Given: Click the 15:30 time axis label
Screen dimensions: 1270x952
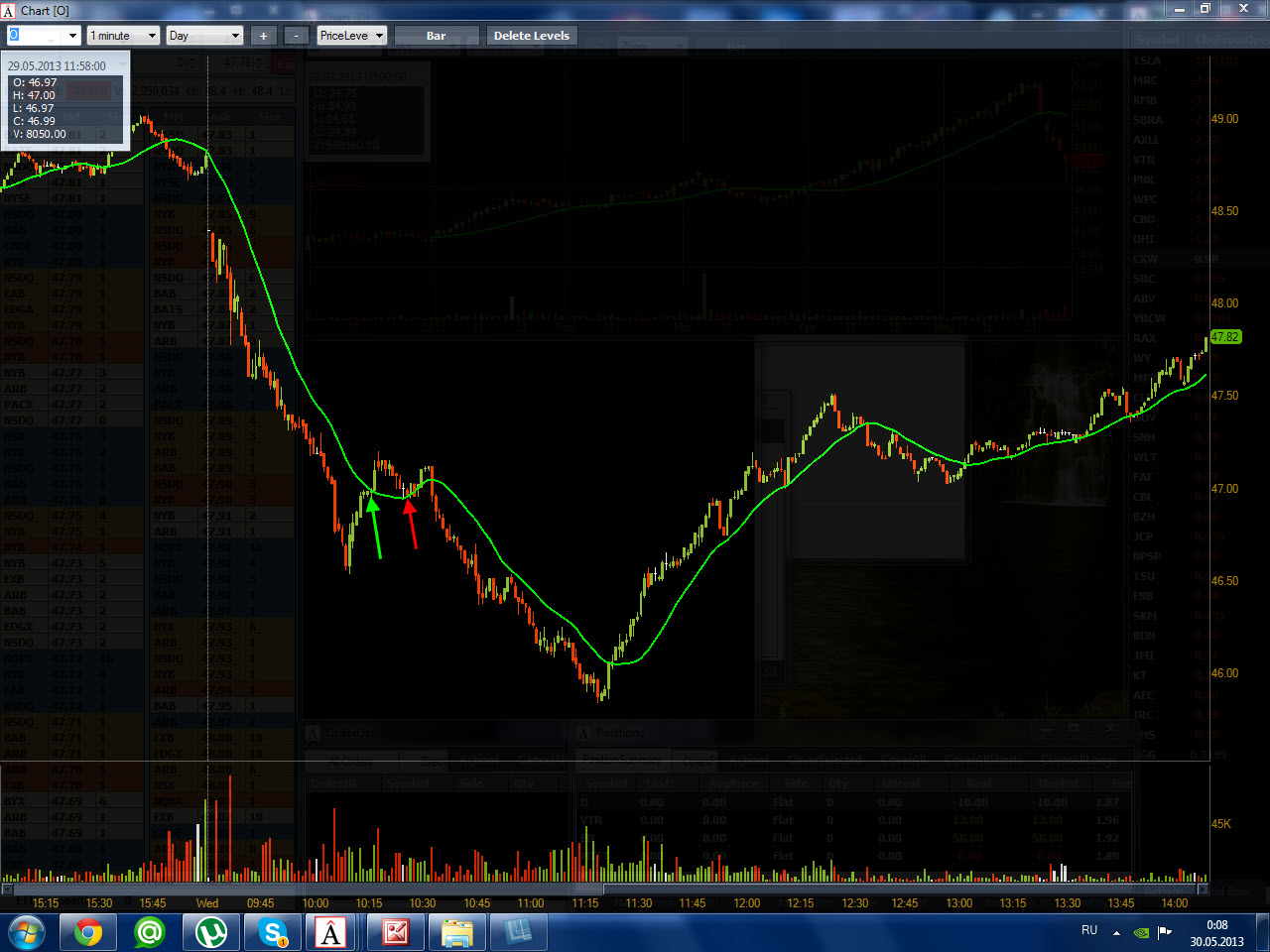Looking at the screenshot, I should point(99,903).
